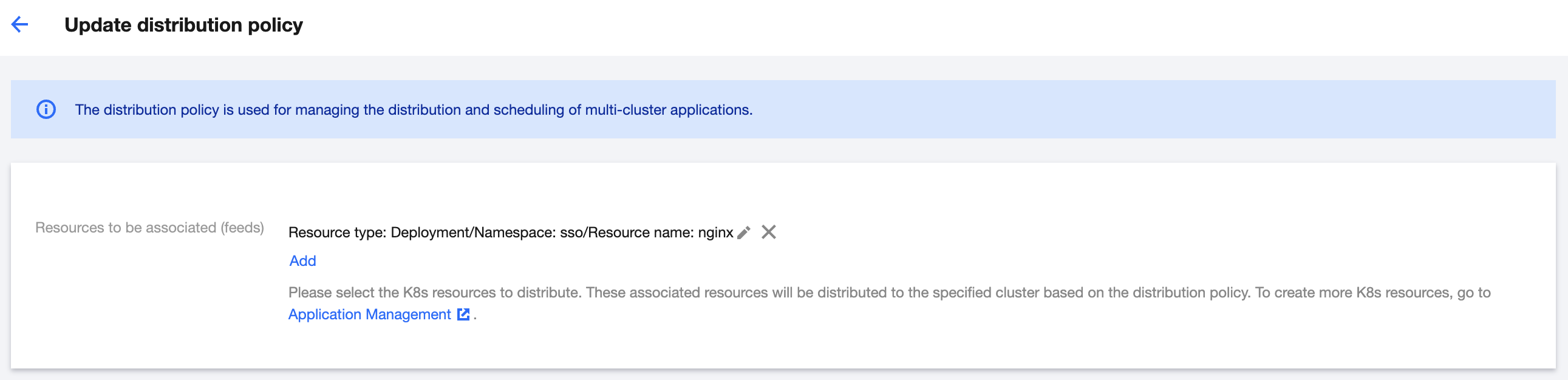Click Add to associate another resource
The width and height of the screenshot is (1568, 380).
click(302, 261)
